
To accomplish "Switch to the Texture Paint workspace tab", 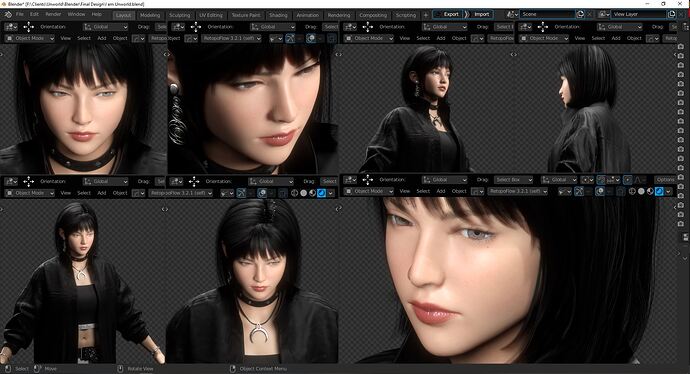I will (246, 15).
